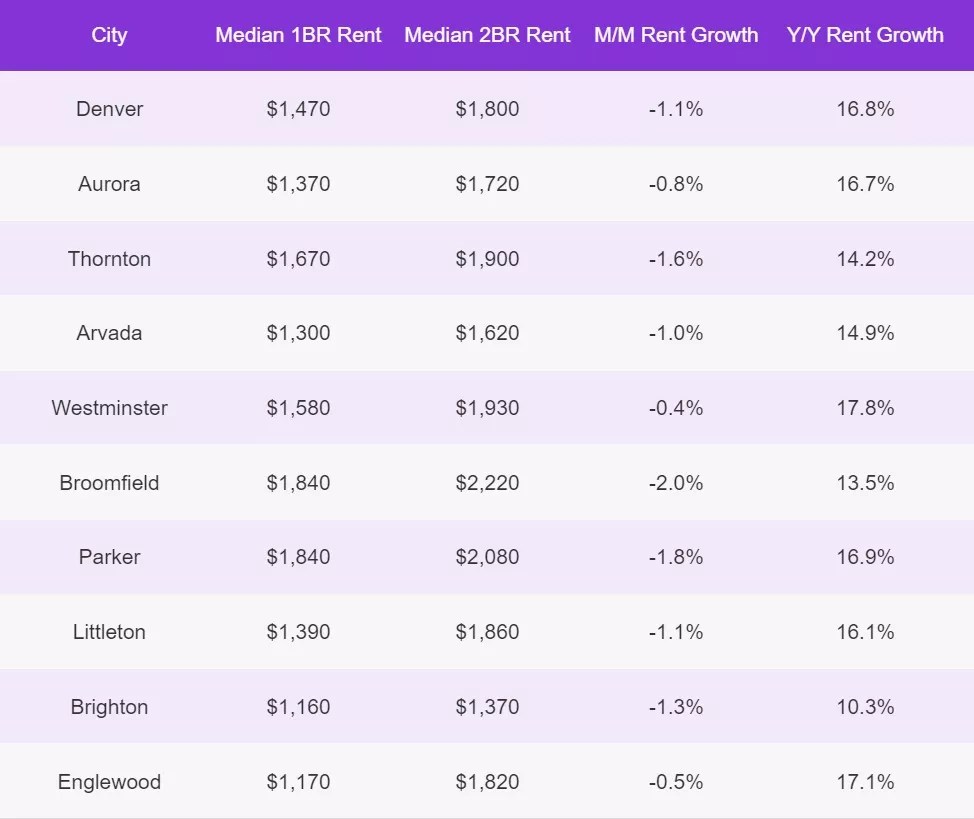Select the Median 2BR Rent header
This screenshot has height=819, width=974.
click(x=487, y=35)
